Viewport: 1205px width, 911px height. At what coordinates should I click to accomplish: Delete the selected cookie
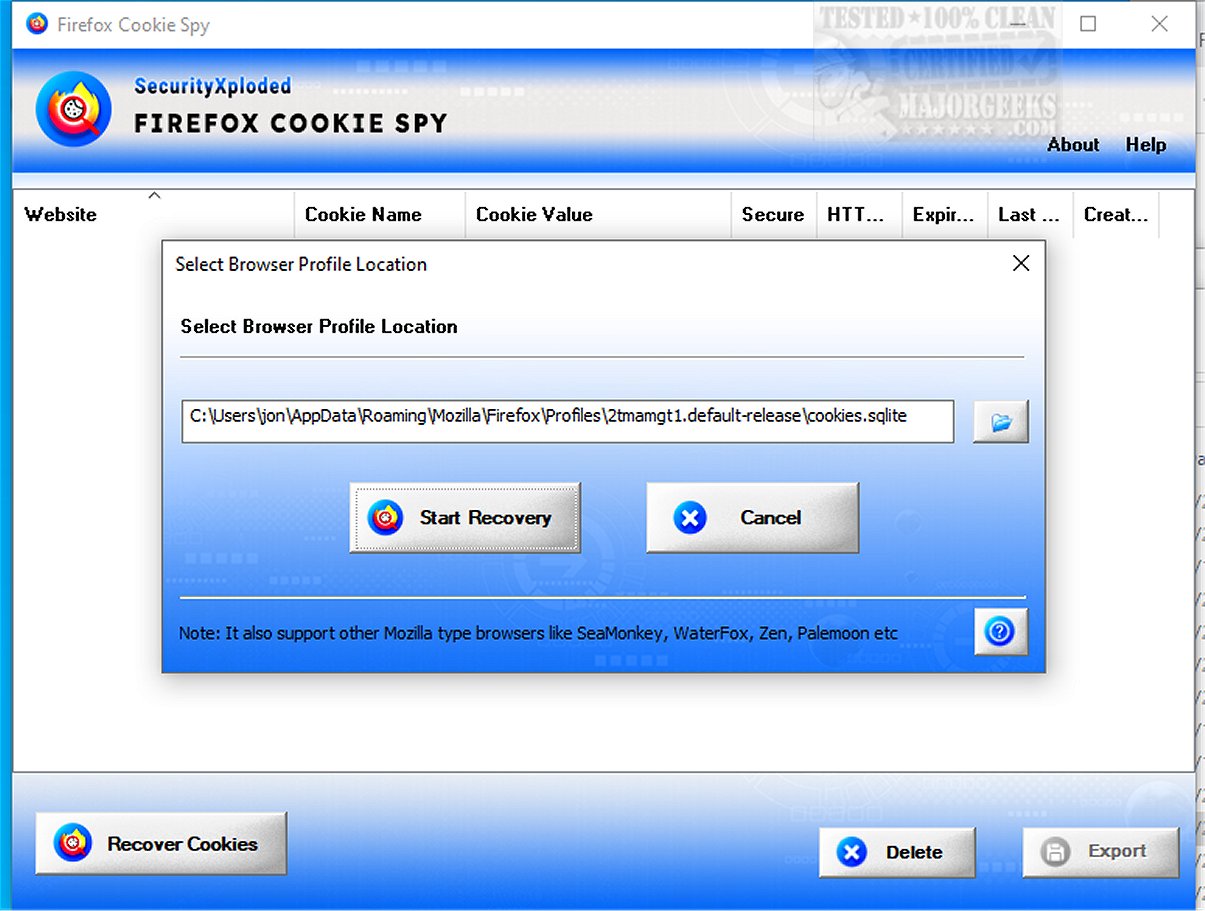[x=897, y=852]
